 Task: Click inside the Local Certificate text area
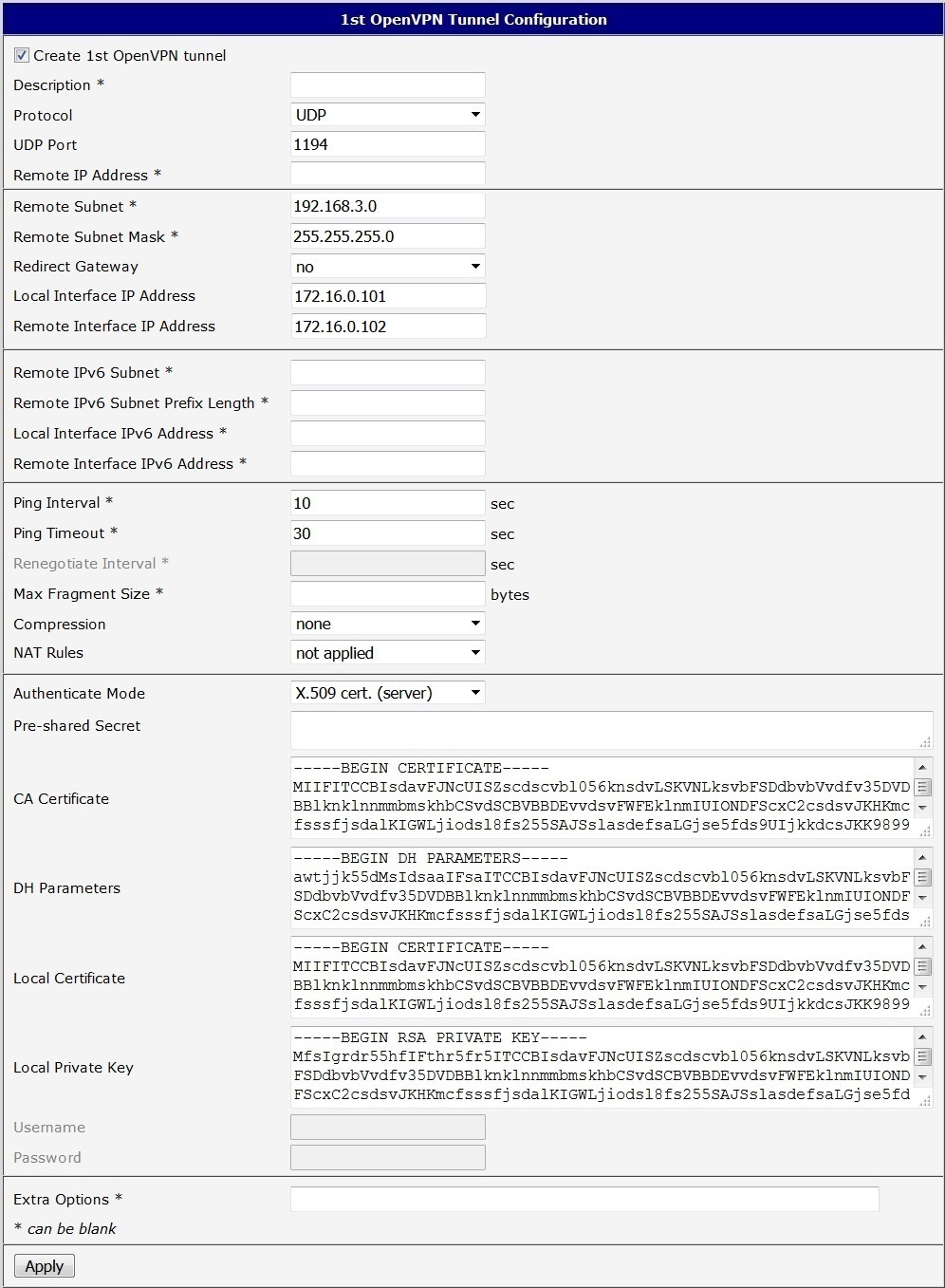(602, 976)
